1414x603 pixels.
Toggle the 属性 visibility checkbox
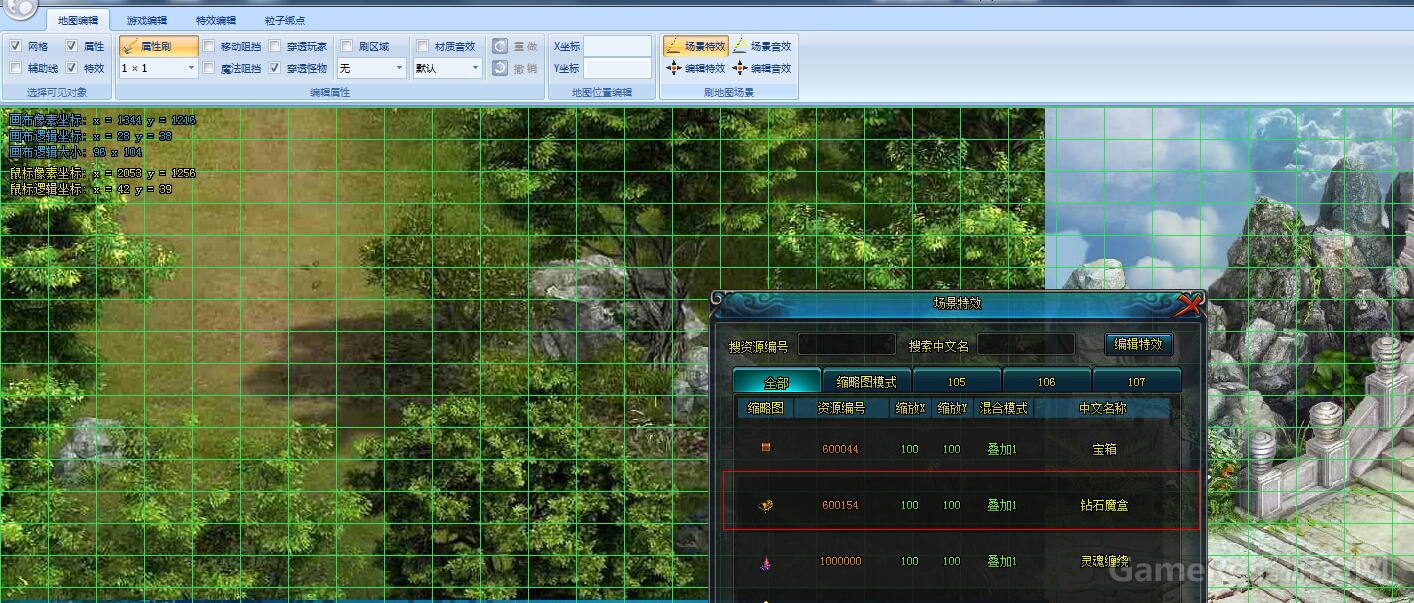tap(72, 46)
